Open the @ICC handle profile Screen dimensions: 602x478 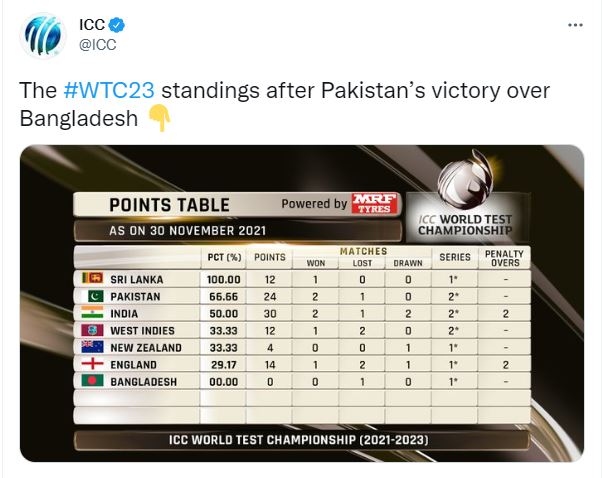(x=98, y=45)
